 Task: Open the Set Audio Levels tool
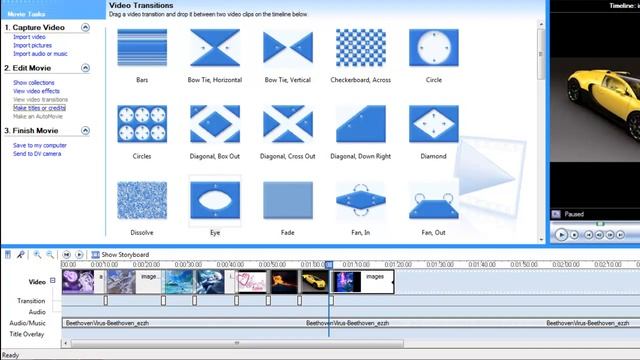click(x=8, y=255)
